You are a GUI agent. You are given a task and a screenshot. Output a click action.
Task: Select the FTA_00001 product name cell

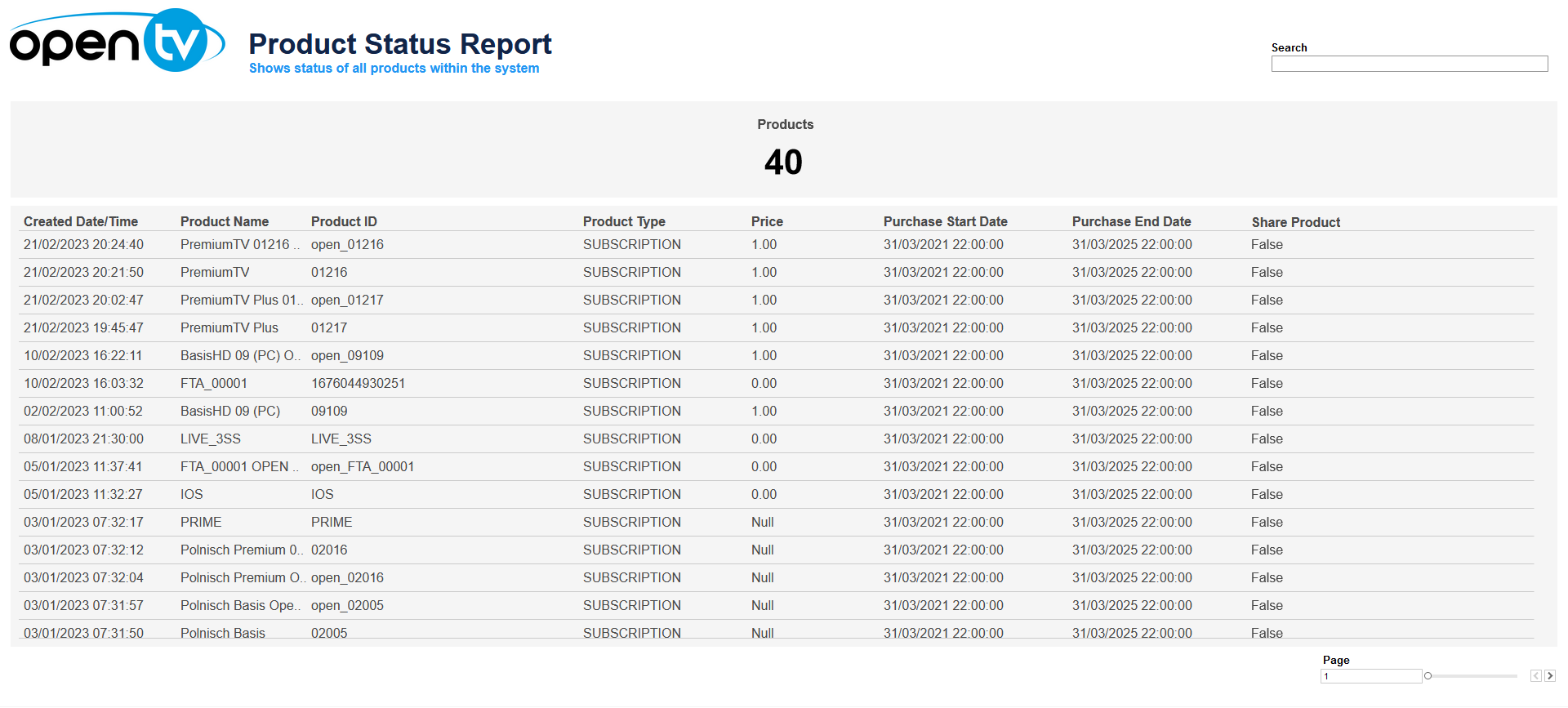[x=214, y=383]
